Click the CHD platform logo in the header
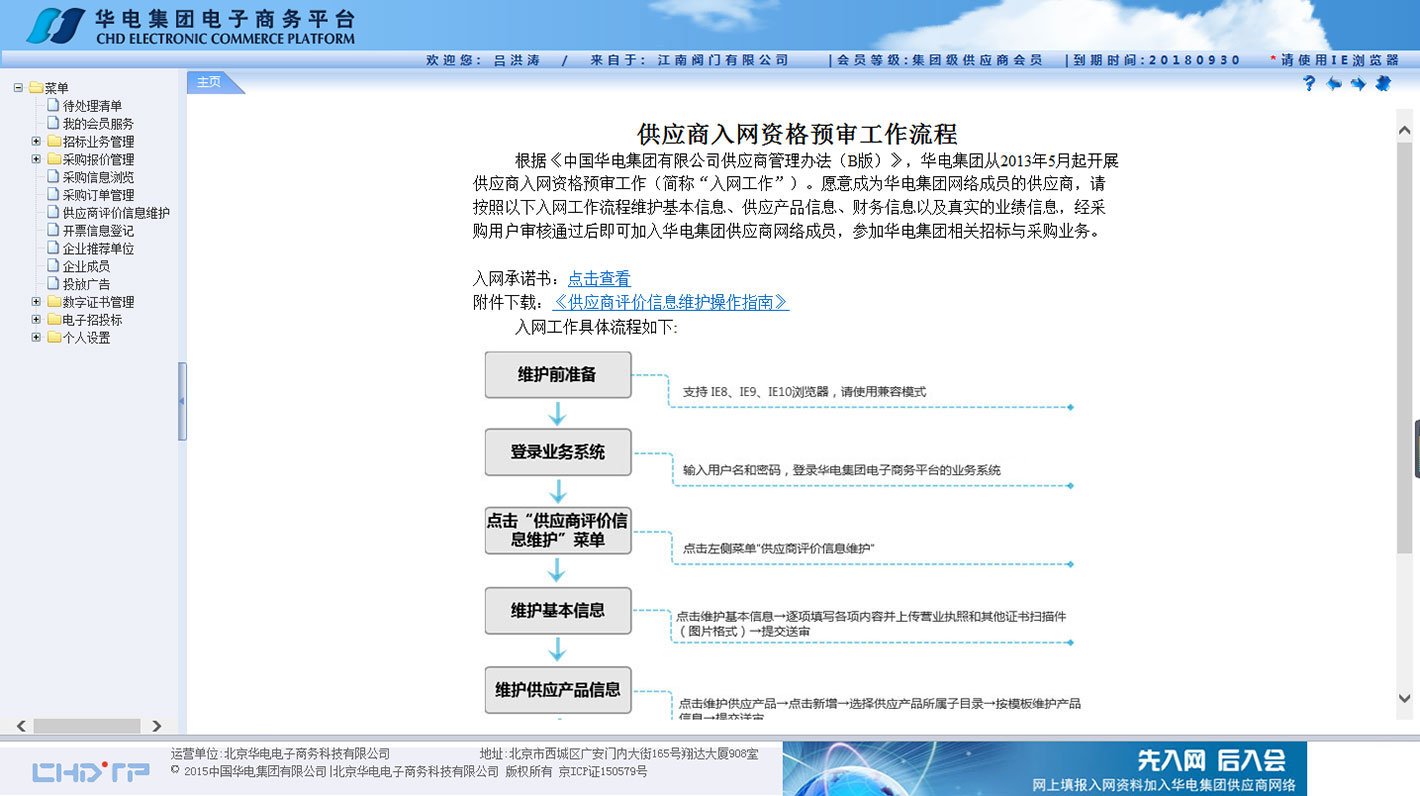This screenshot has width=1420, height=796. point(190,26)
